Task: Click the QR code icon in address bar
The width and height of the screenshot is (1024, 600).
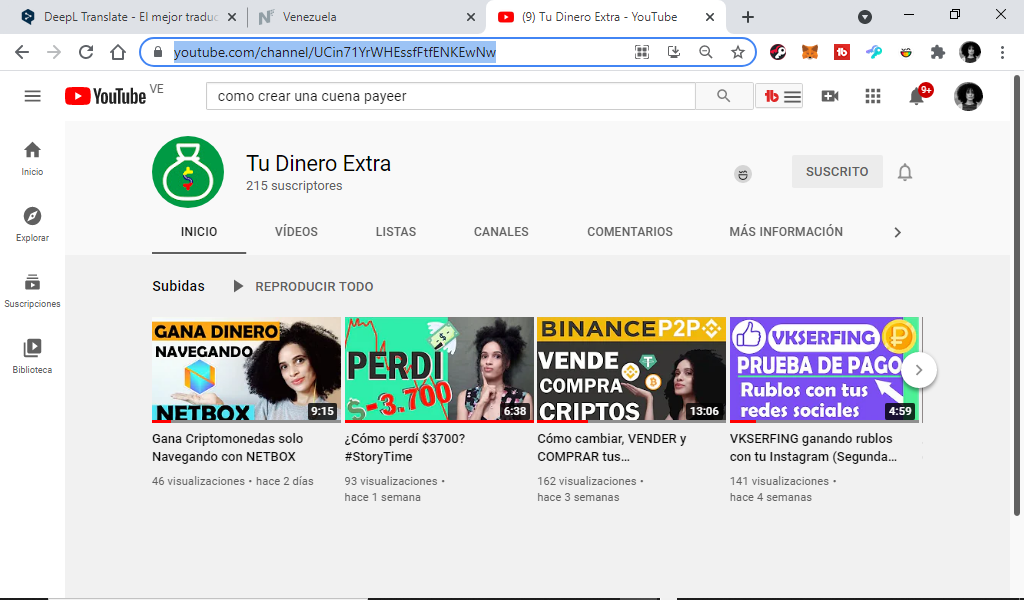Action: click(x=642, y=52)
